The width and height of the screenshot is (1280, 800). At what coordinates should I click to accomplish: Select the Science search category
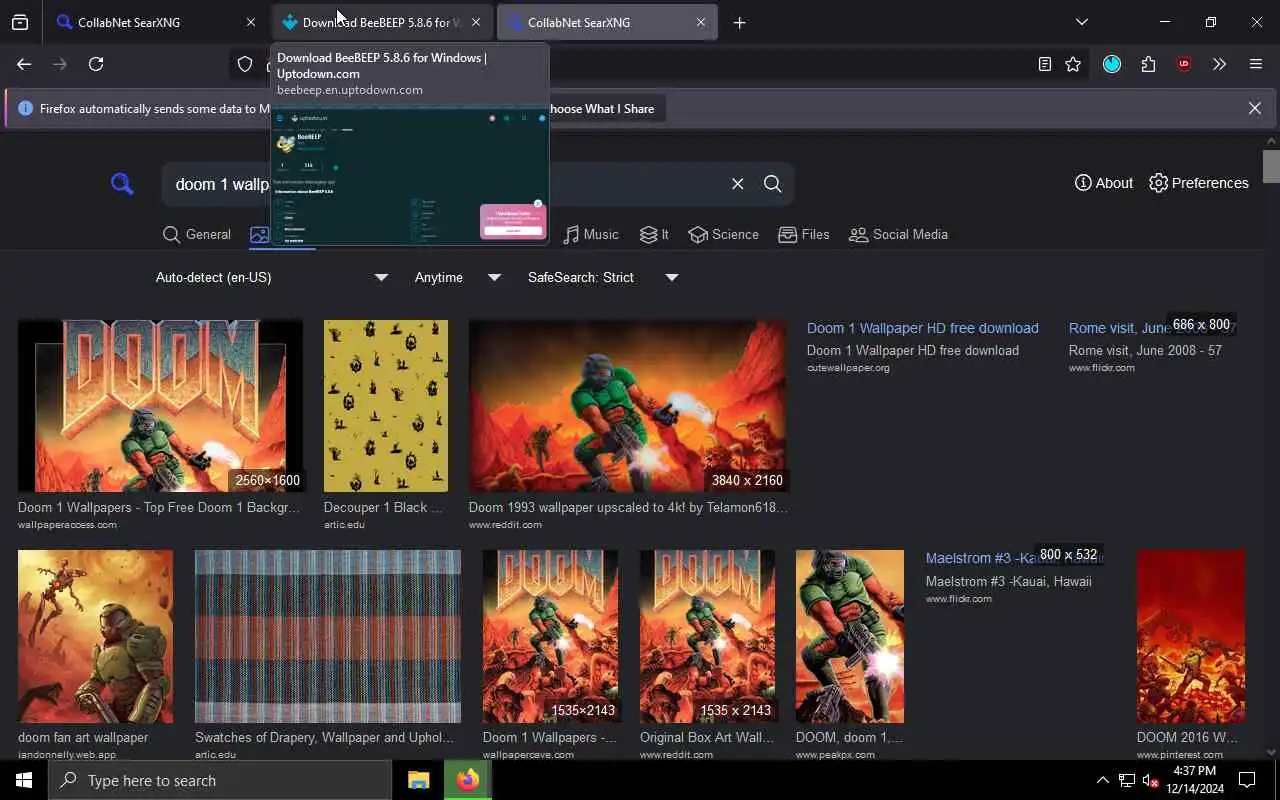(723, 234)
